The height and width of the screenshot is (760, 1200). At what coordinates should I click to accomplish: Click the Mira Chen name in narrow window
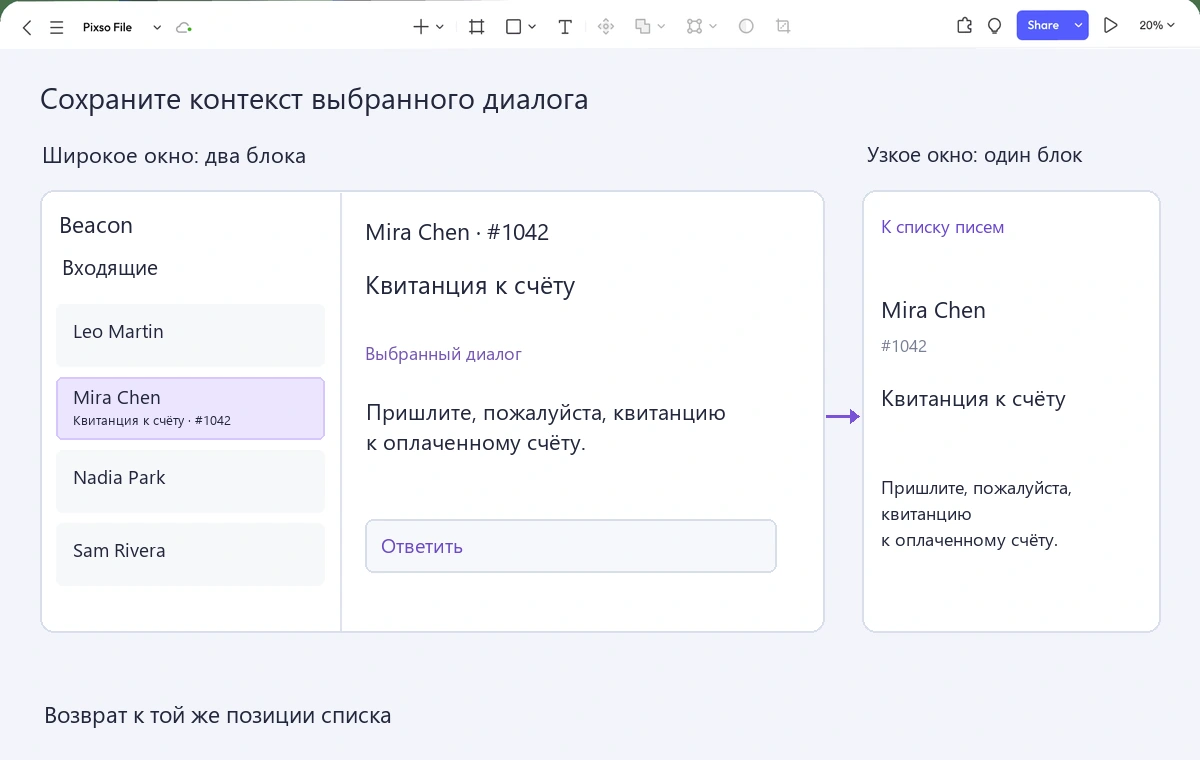(x=933, y=310)
